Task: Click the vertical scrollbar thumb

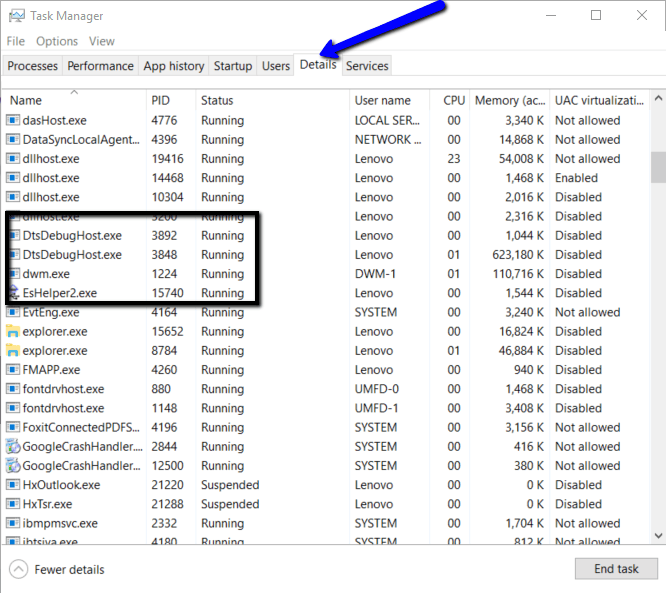Action: point(658,167)
